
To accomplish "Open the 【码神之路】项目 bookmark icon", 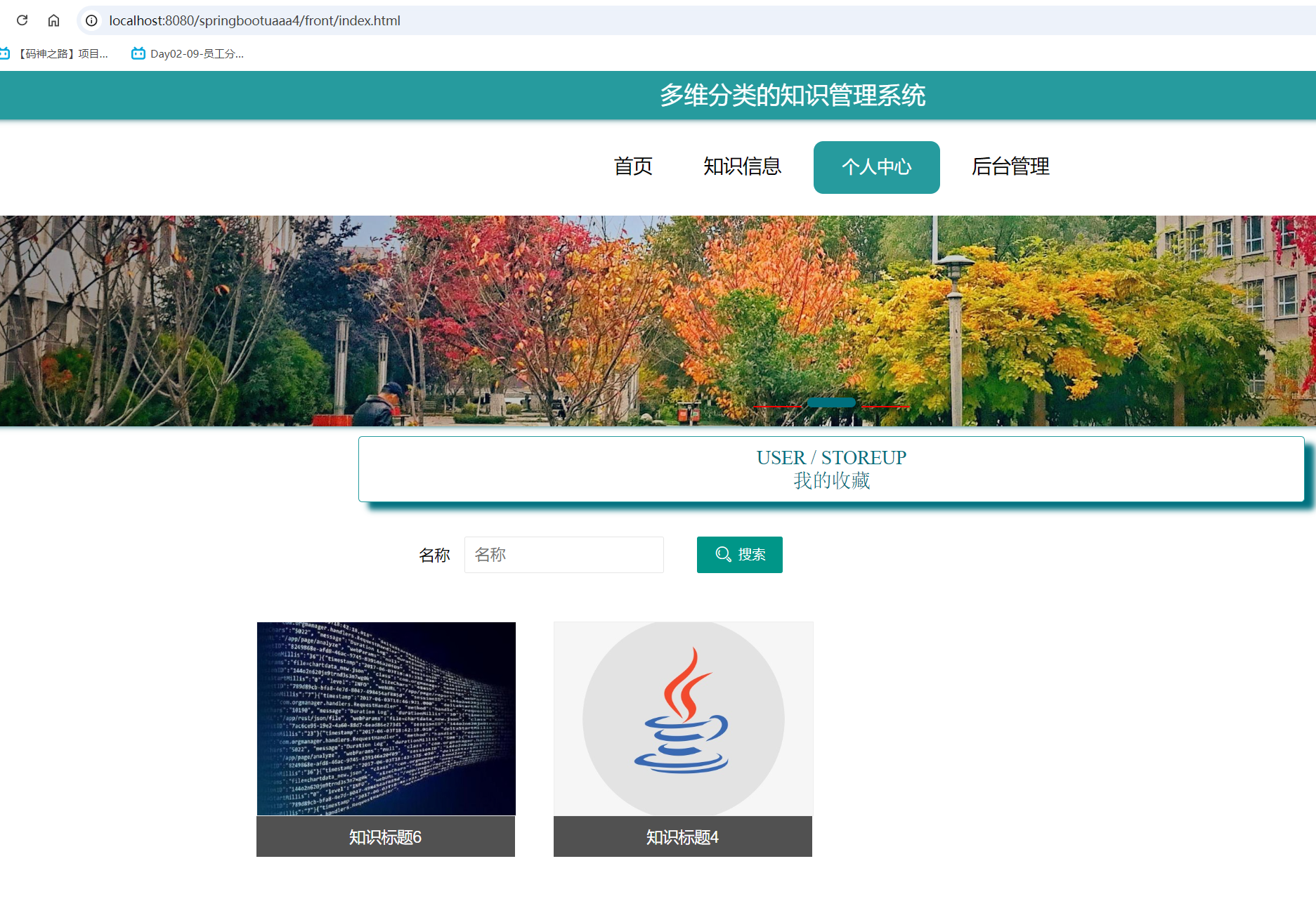I will tap(6, 53).
